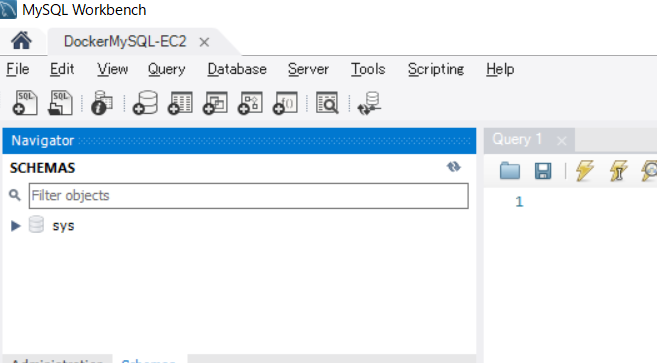This screenshot has width=657, height=363.
Task: Open the Database menu
Action: tap(237, 69)
